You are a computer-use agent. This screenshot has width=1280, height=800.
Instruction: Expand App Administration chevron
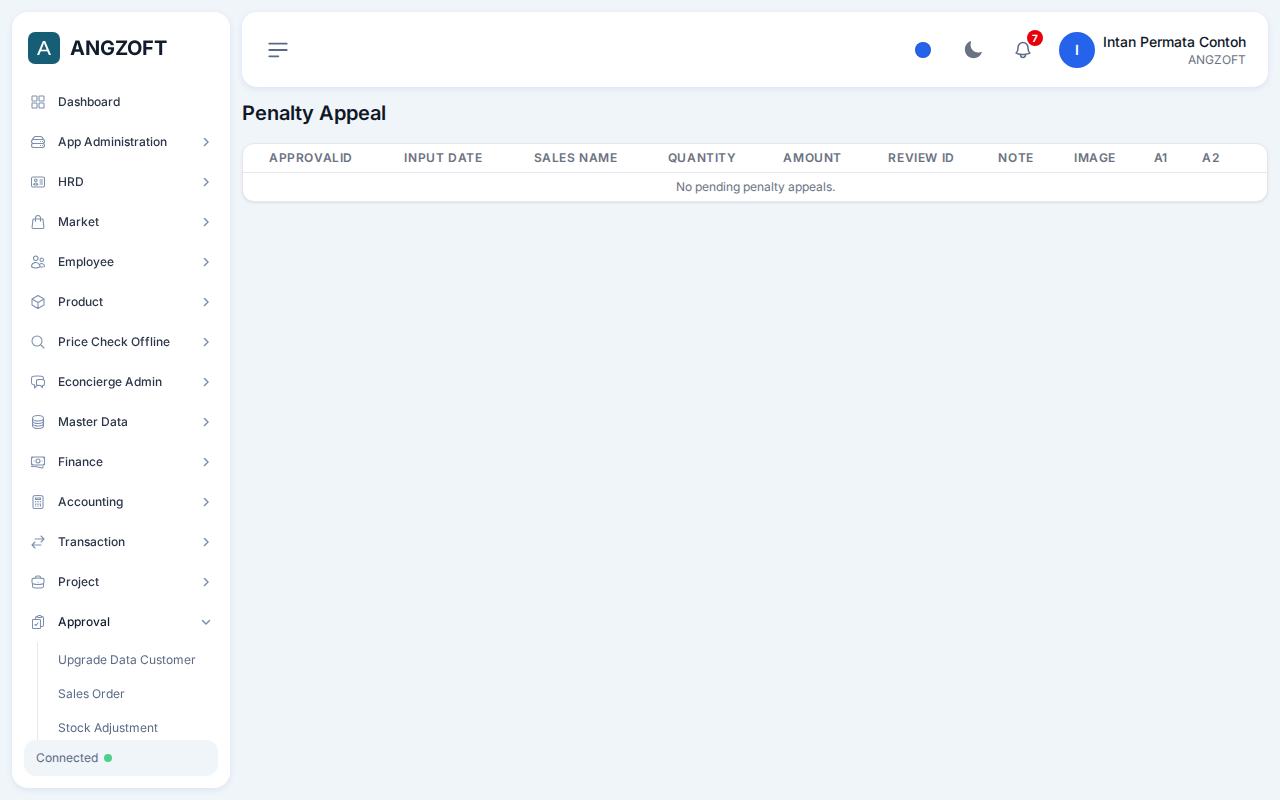click(206, 142)
